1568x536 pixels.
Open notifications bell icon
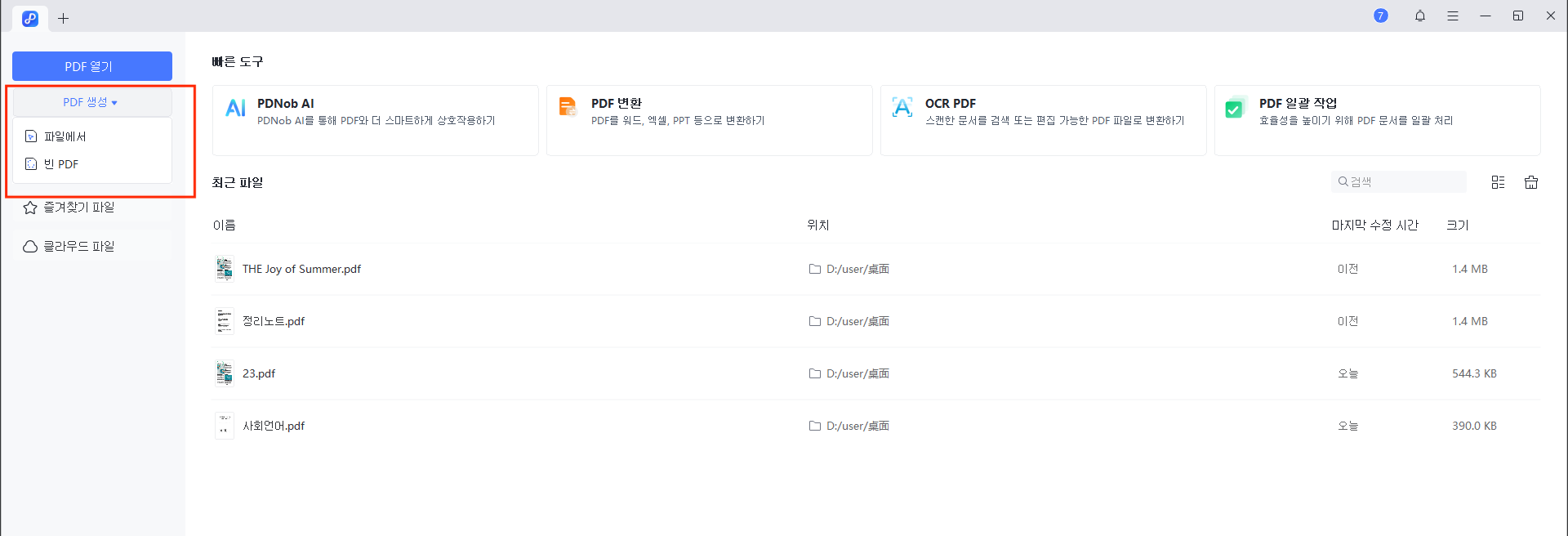pos(1420,16)
